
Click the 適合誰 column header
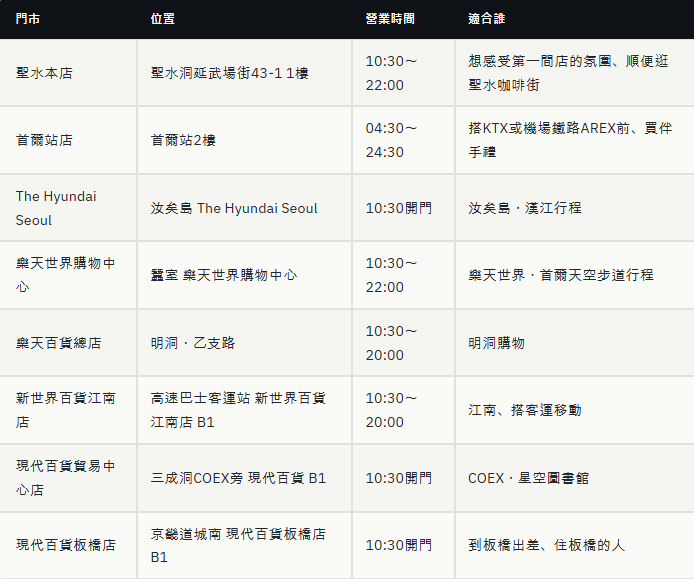(486, 19)
